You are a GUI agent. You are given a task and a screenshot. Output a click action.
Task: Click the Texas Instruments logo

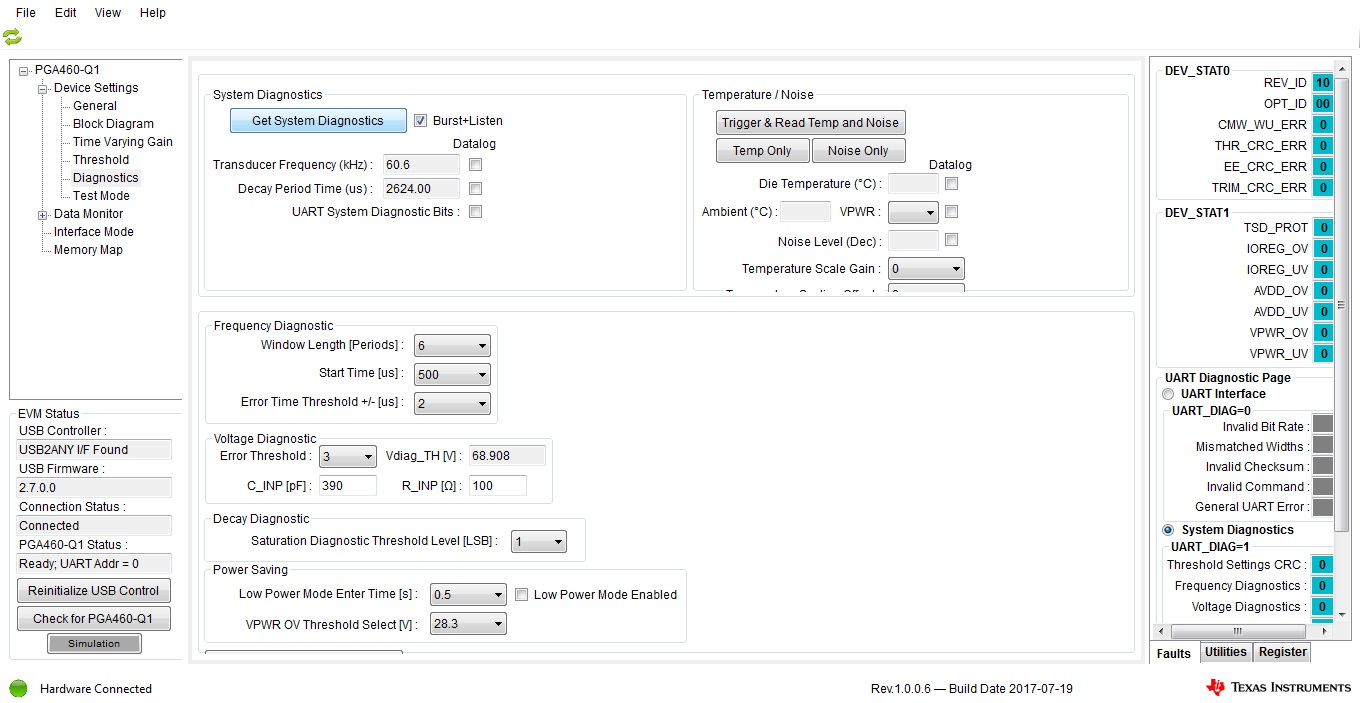(x=1277, y=687)
